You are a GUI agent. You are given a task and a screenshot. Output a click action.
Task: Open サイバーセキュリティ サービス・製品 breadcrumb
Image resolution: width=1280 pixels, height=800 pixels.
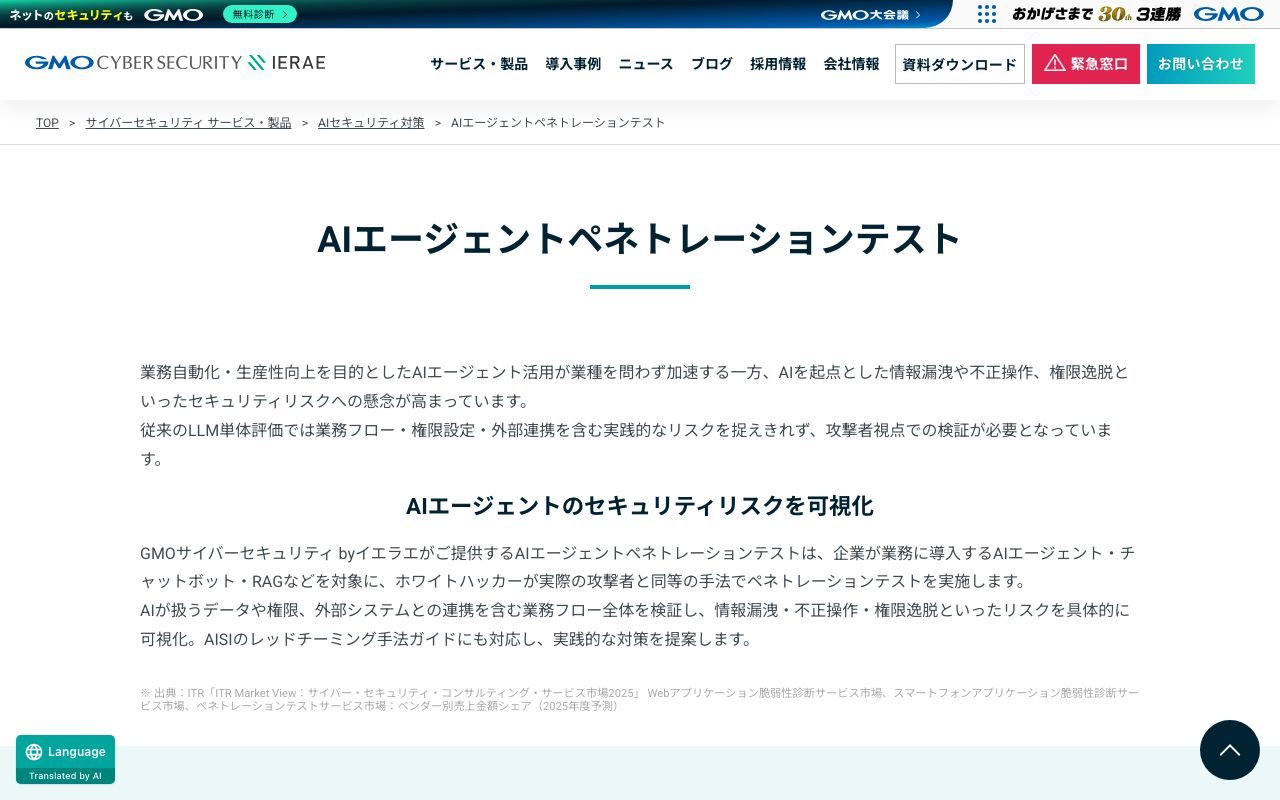click(188, 123)
